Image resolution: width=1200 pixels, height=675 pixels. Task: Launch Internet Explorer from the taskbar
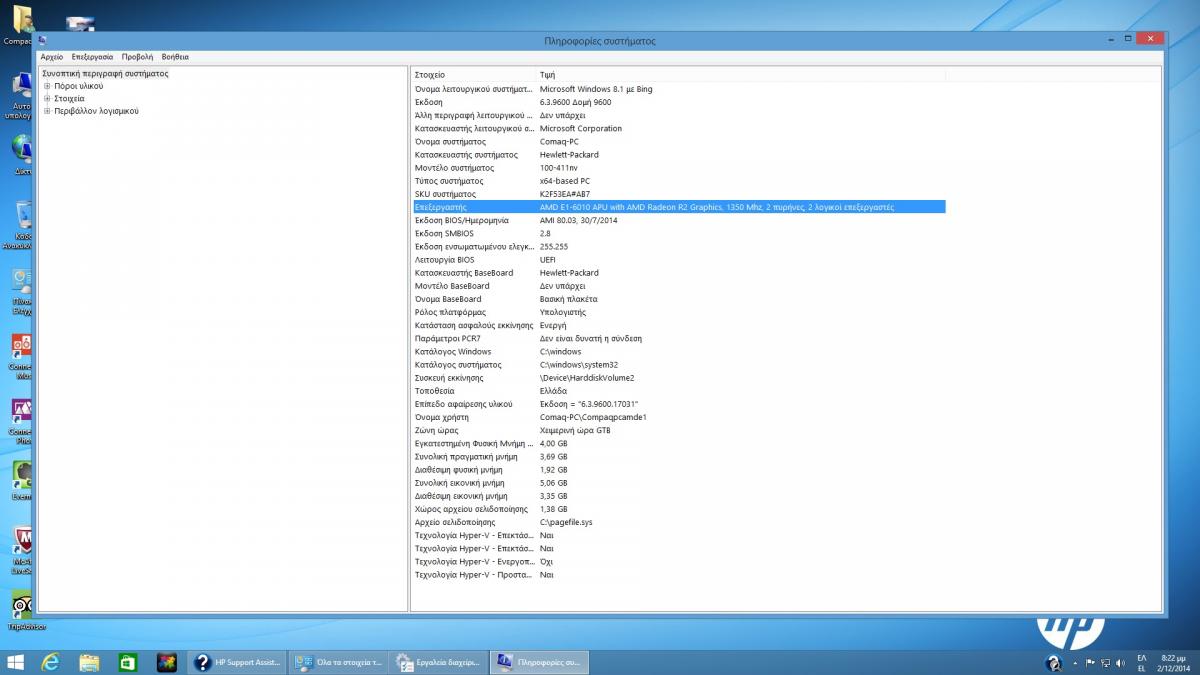pyautogui.click(x=52, y=662)
